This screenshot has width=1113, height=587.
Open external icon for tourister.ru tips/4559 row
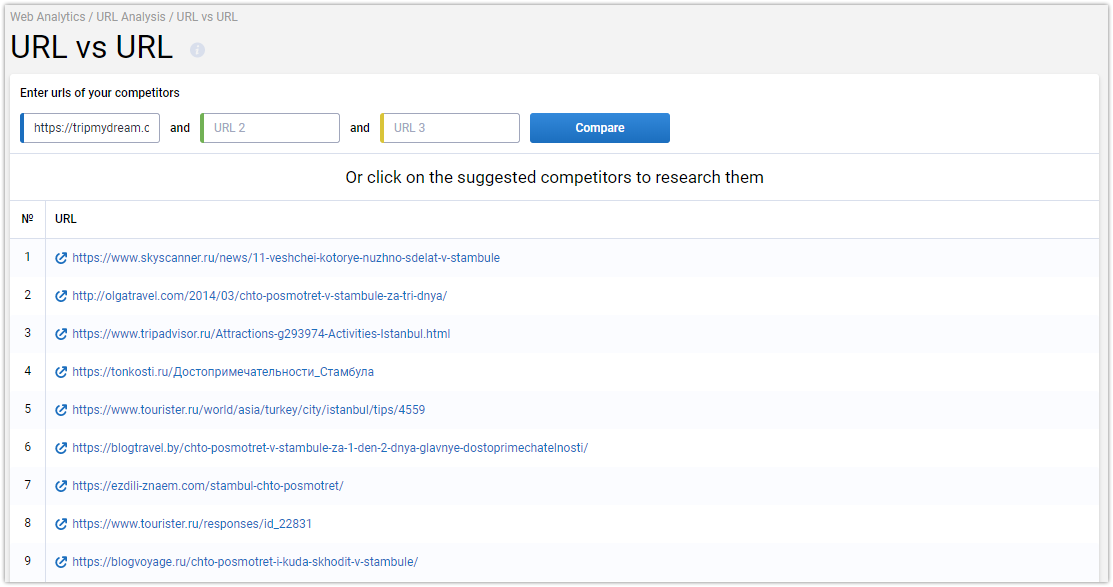[61, 410]
